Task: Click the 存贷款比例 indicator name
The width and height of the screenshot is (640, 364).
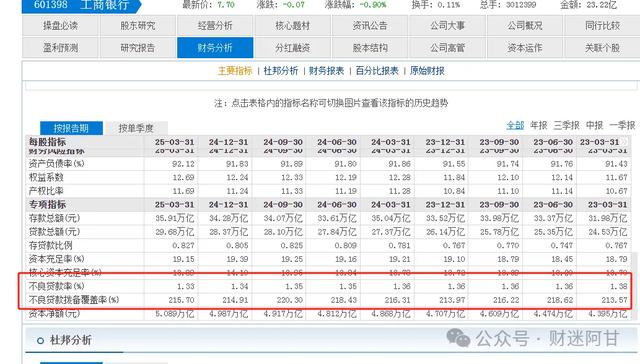Action: 51,246
